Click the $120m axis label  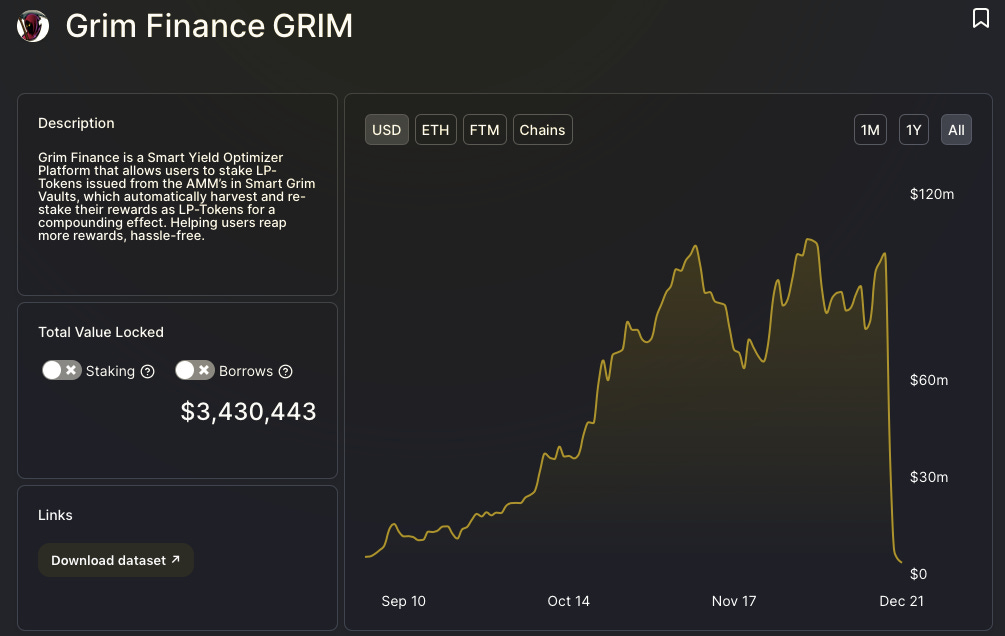coord(932,194)
